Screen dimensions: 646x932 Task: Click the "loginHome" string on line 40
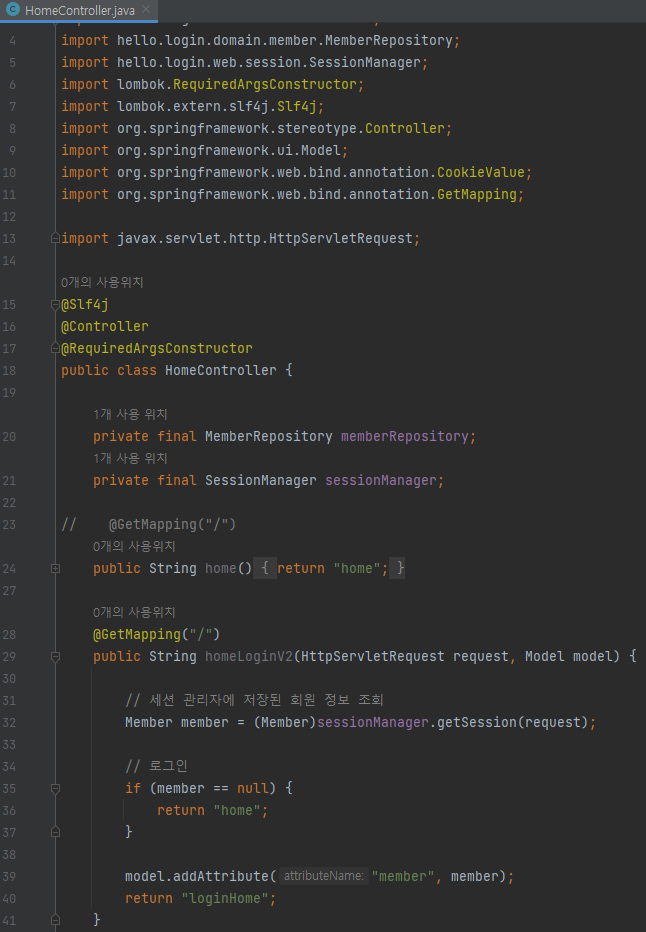(x=225, y=898)
